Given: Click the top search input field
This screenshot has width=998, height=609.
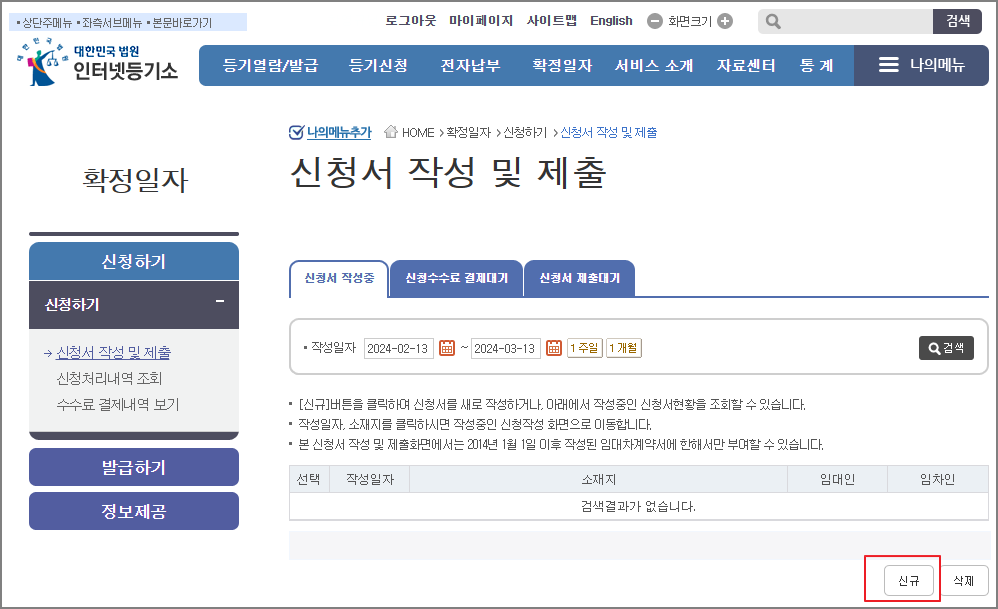Looking at the screenshot, I should point(850,20).
